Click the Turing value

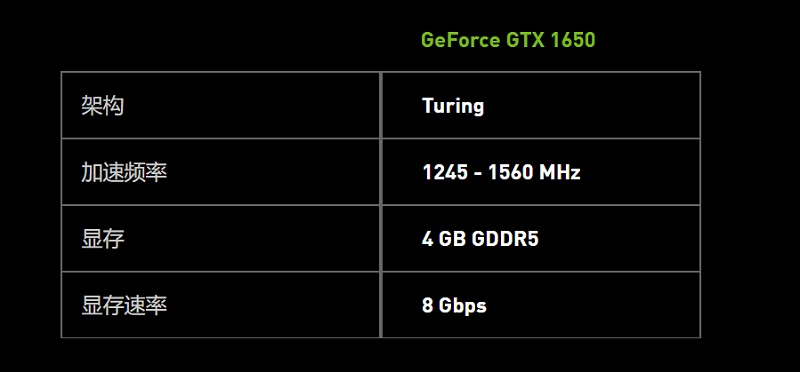tap(453, 106)
